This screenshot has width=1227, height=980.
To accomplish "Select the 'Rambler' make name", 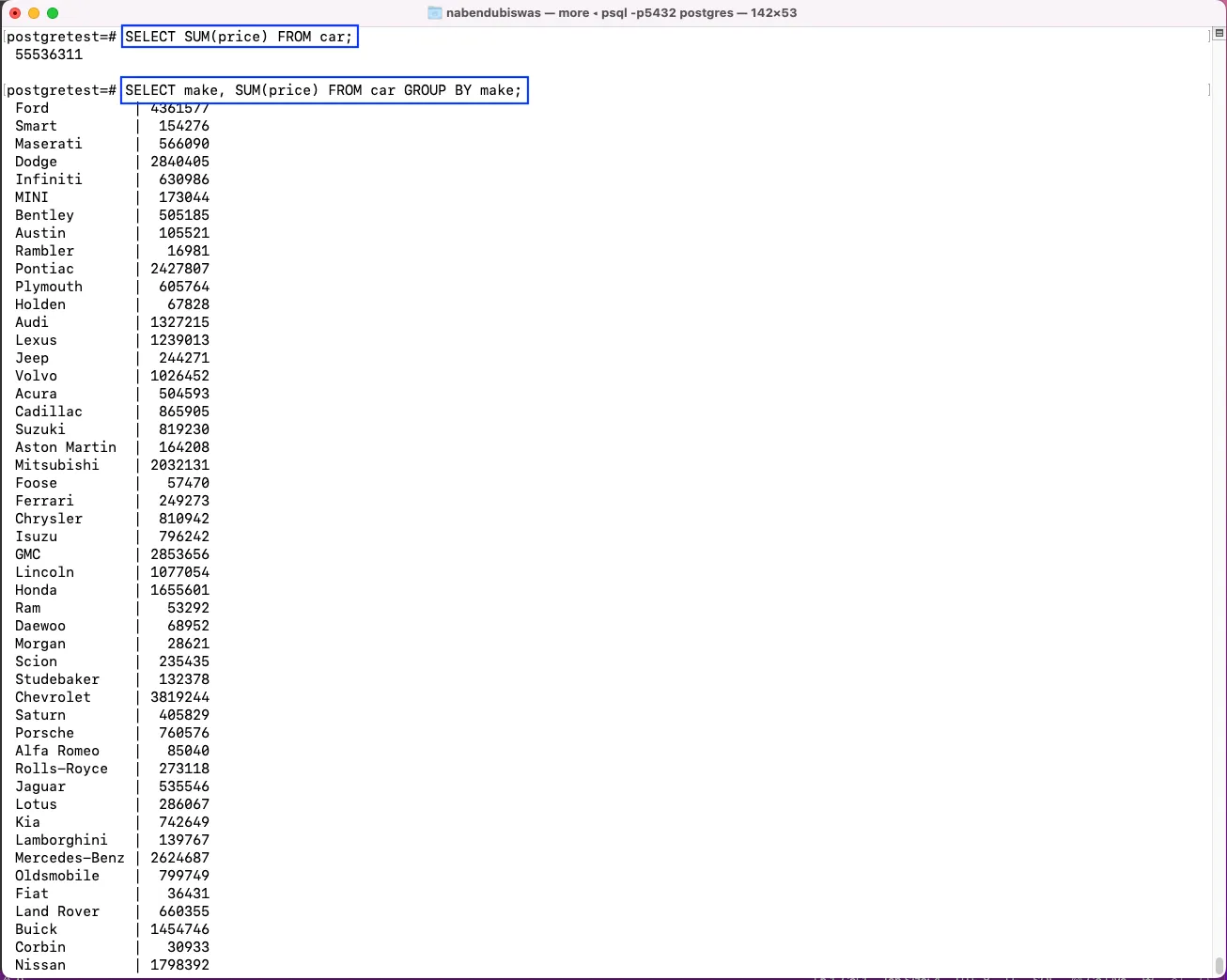I will [x=44, y=251].
